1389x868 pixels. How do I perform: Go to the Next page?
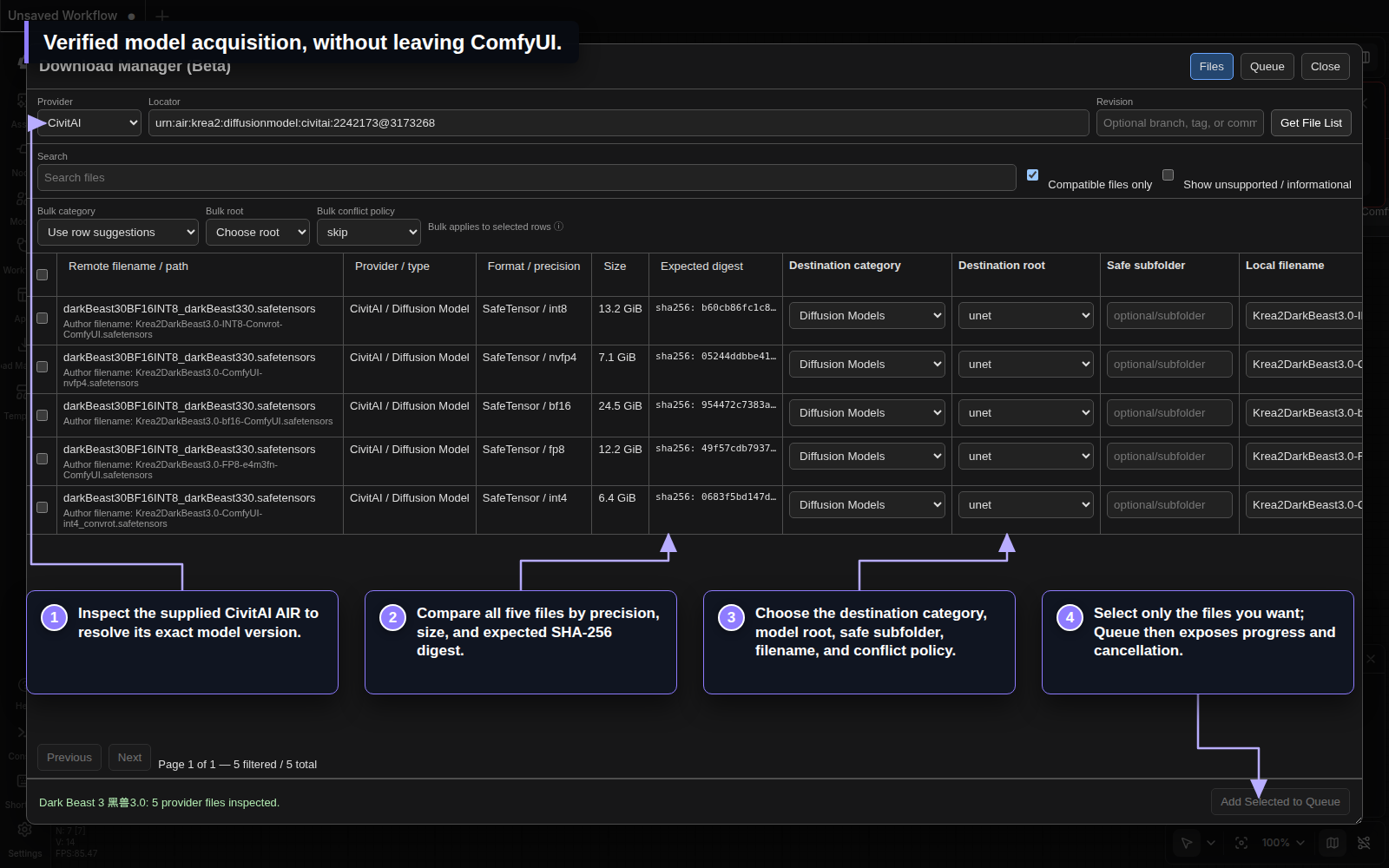[x=129, y=758]
